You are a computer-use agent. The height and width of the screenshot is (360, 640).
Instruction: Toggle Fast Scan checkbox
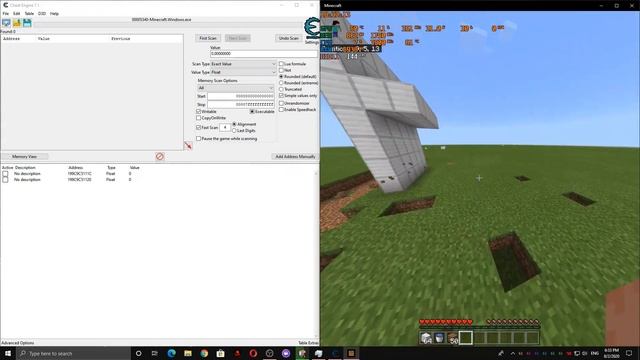point(199,127)
